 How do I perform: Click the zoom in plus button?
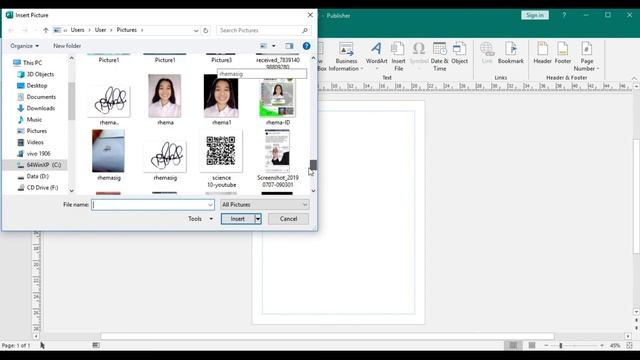(x=602, y=345)
